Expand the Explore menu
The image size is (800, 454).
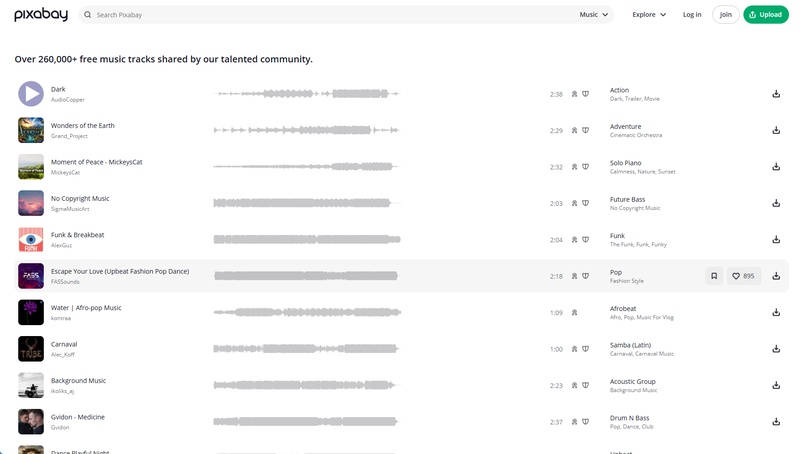click(x=649, y=15)
